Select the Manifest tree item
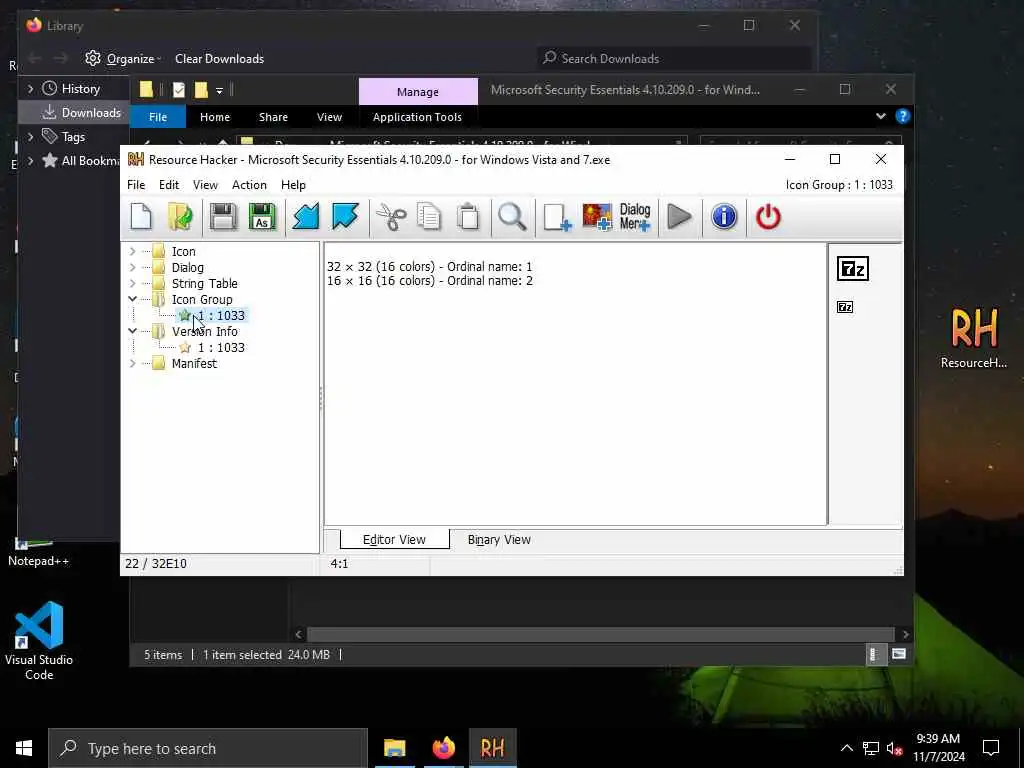Screen dimensions: 1024x768 pyautogui.click(x=194, y=363)
